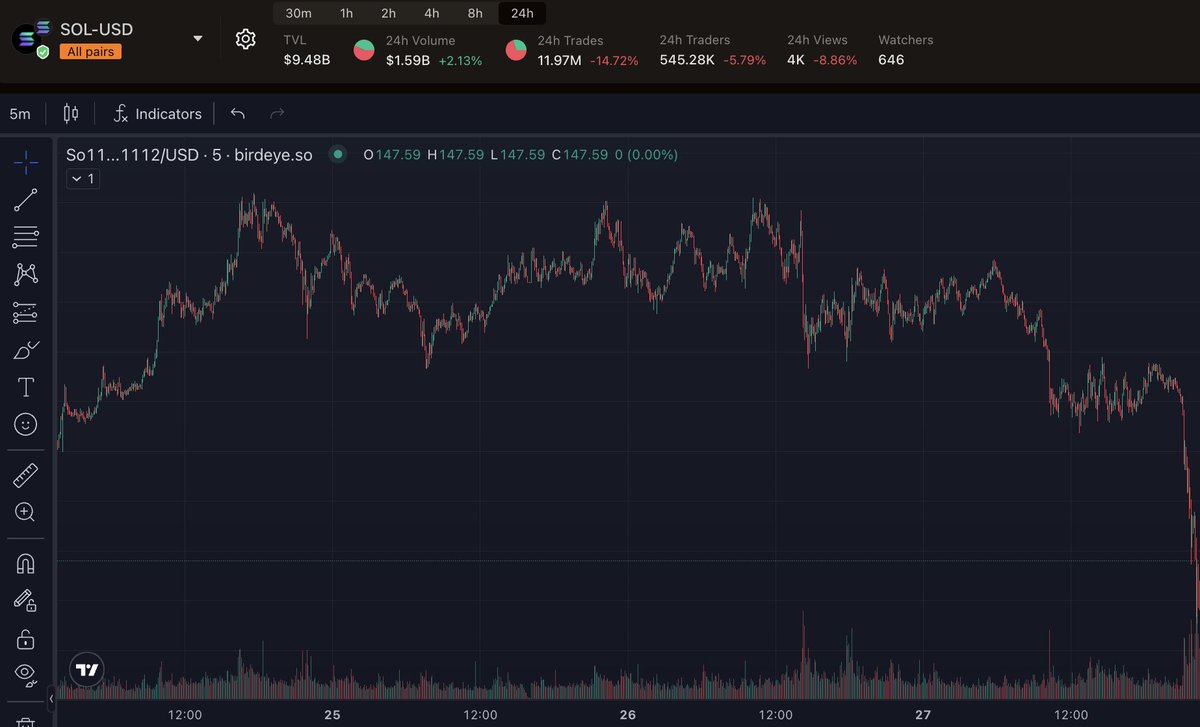
Task: Switch stats to the 8h tab
Action: (x=475, y=13)
